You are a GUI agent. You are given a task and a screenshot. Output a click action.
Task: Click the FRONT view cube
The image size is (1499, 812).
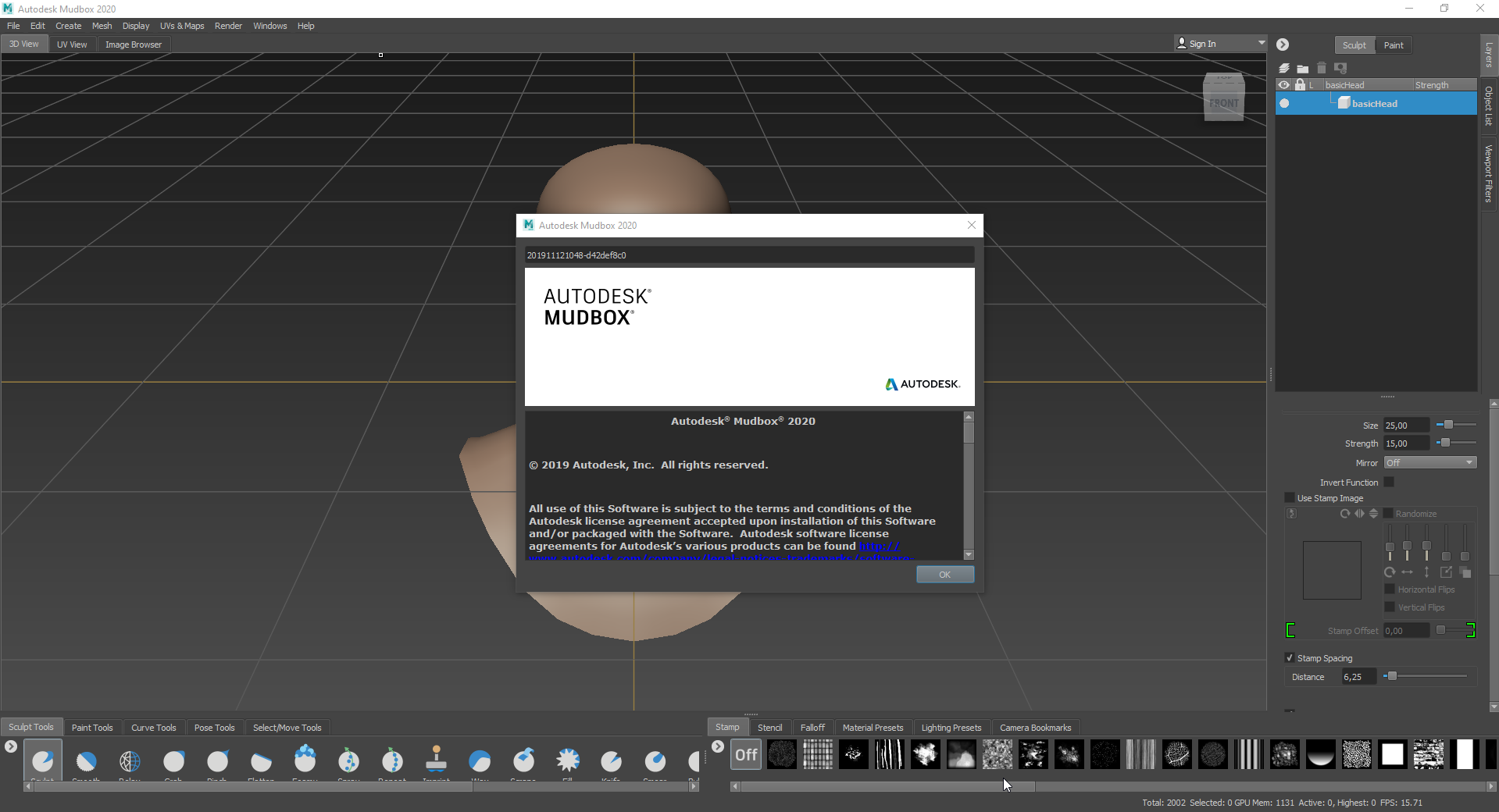(1223, 103)
